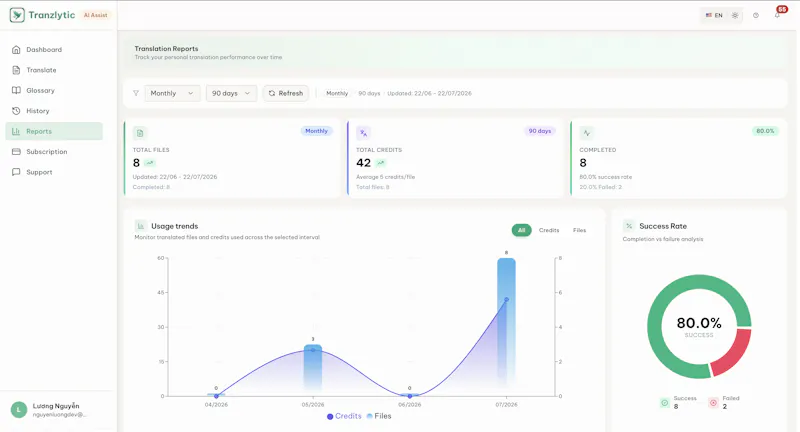The height and width of the screenshot is (432, 800).
Task: Open the Glossary section
Action: [54, 90]
